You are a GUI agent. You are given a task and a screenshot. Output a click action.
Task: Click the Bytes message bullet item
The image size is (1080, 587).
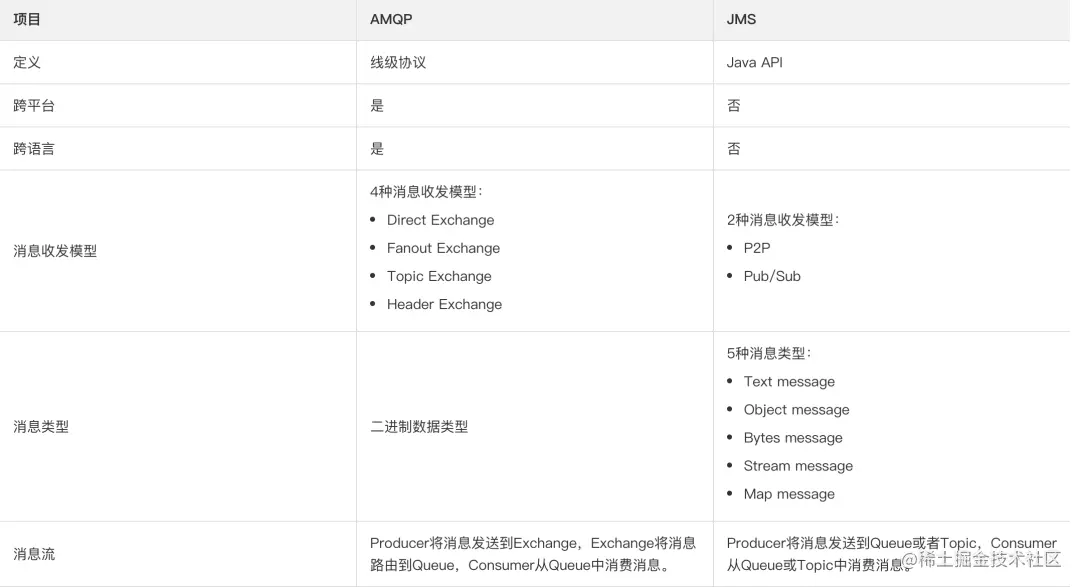[793, 438]
